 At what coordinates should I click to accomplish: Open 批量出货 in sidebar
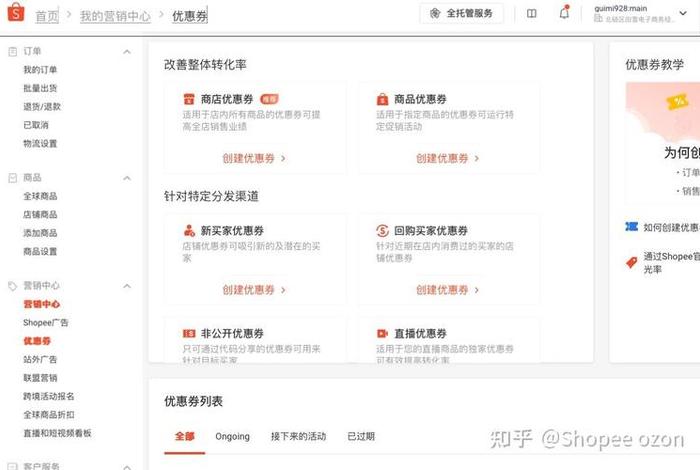coord(40,88)
